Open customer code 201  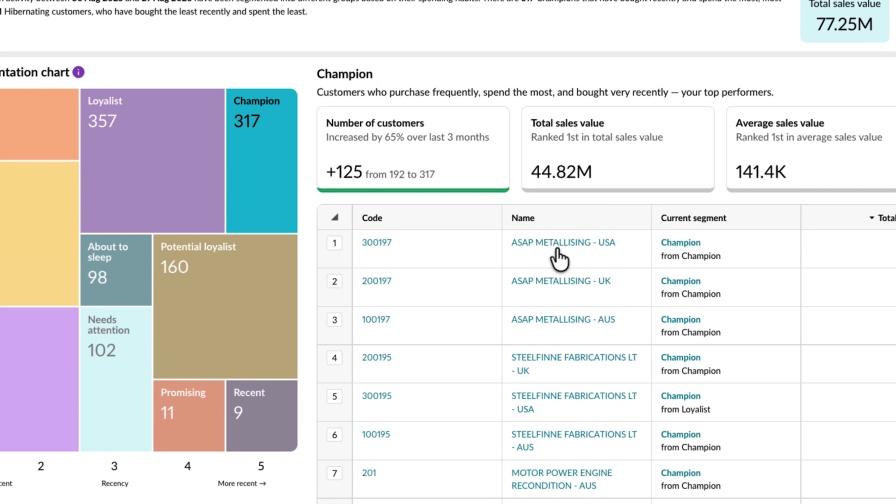(x=369, y=473)
